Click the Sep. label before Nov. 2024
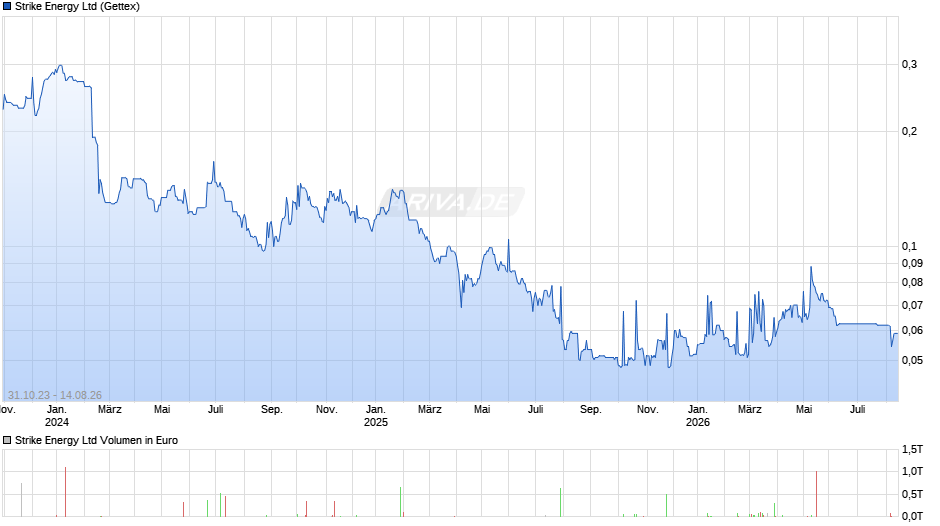The width and height of the screenshot is (940, 526). (x=272, y=410)
